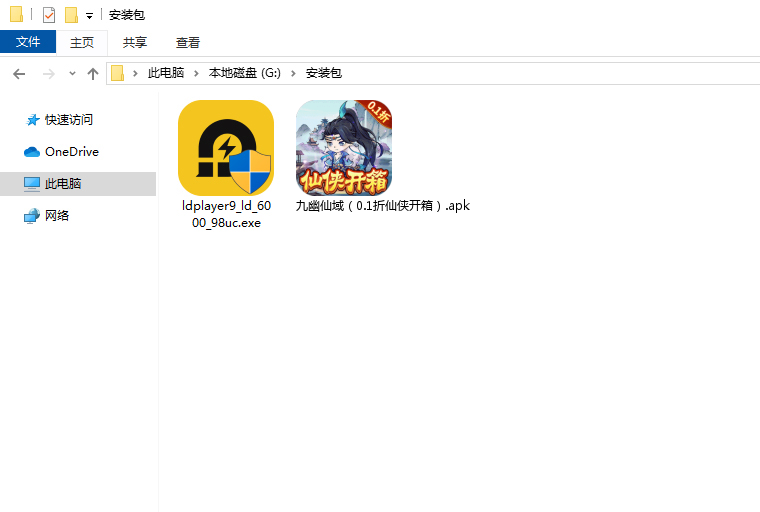Click the Properties checkmark icon in title bar
The height and width of the screenshot is (512, 760).
[49, 15]
